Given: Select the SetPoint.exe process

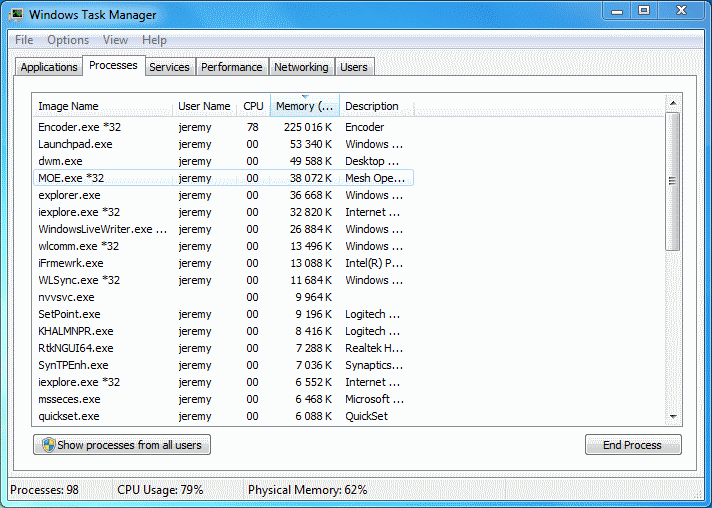Looking at the screenshot, I should tap(223, 314).
